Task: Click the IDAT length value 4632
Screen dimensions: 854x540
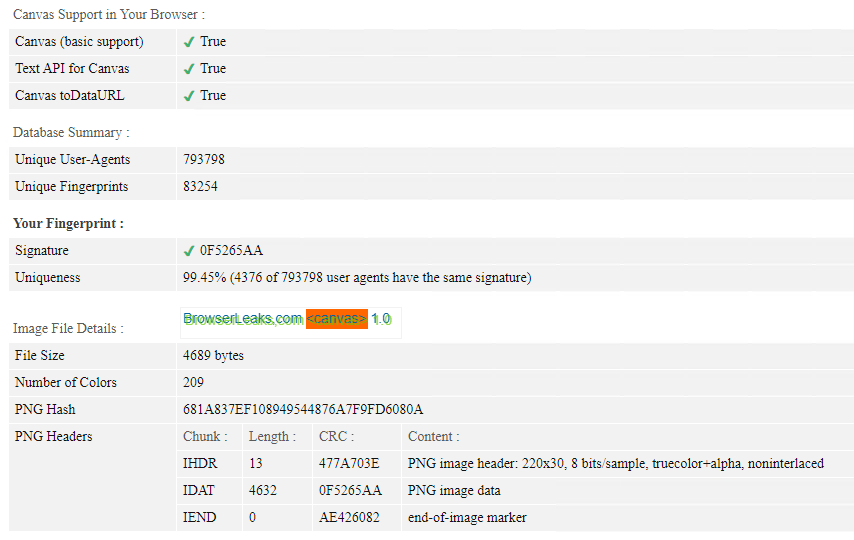Action: click(x=263, y=490)
